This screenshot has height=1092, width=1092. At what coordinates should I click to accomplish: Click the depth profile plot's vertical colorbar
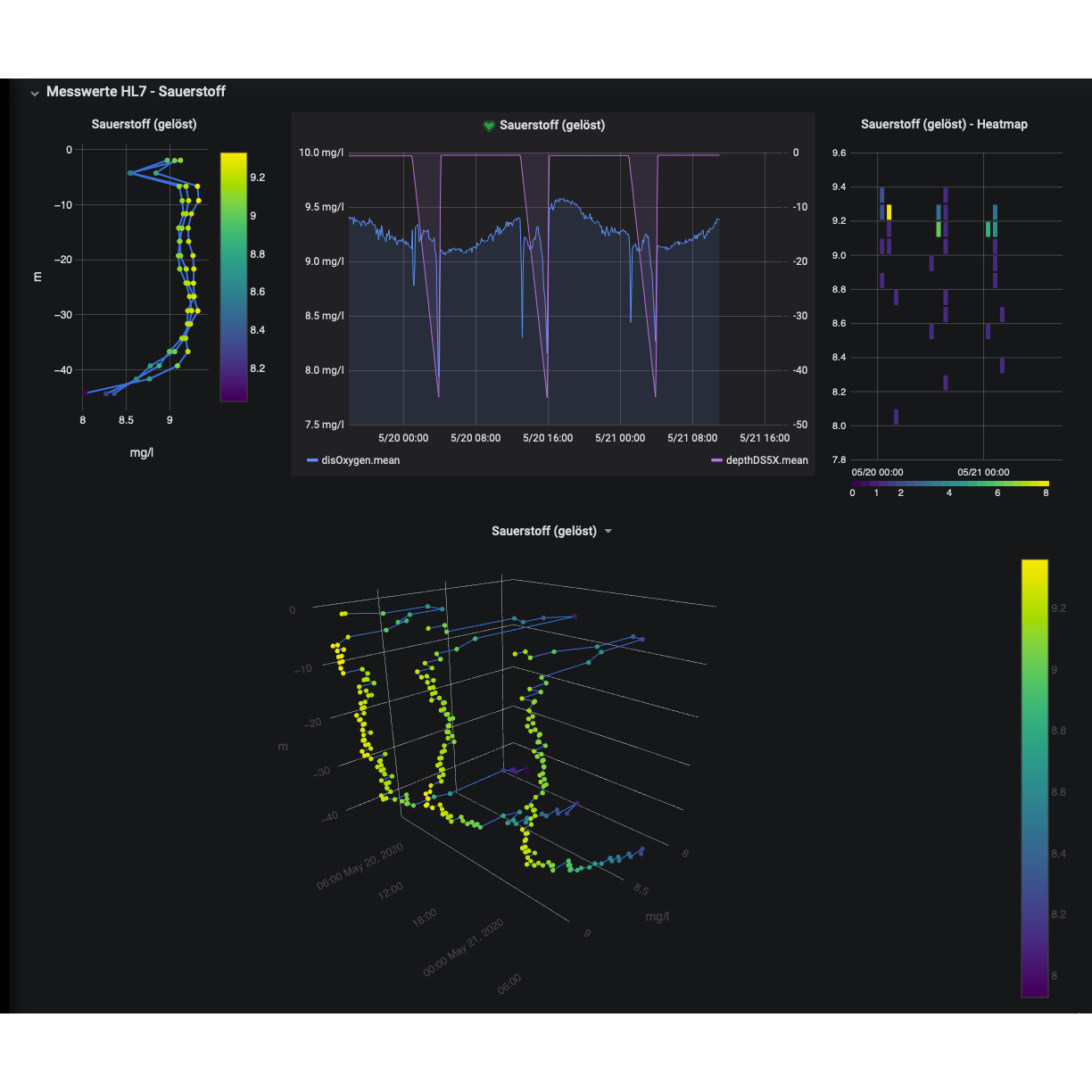[x=233, y=277]
